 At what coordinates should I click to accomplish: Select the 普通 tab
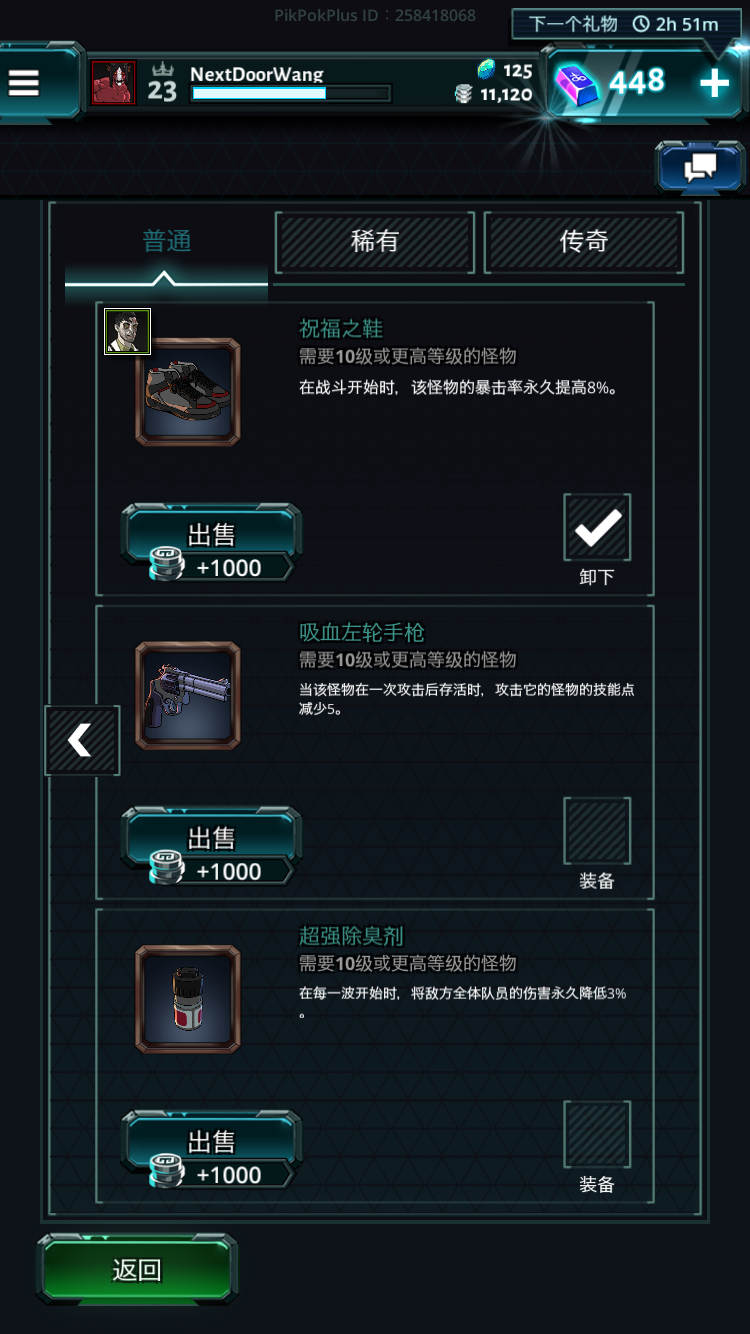tap(167, 242)
